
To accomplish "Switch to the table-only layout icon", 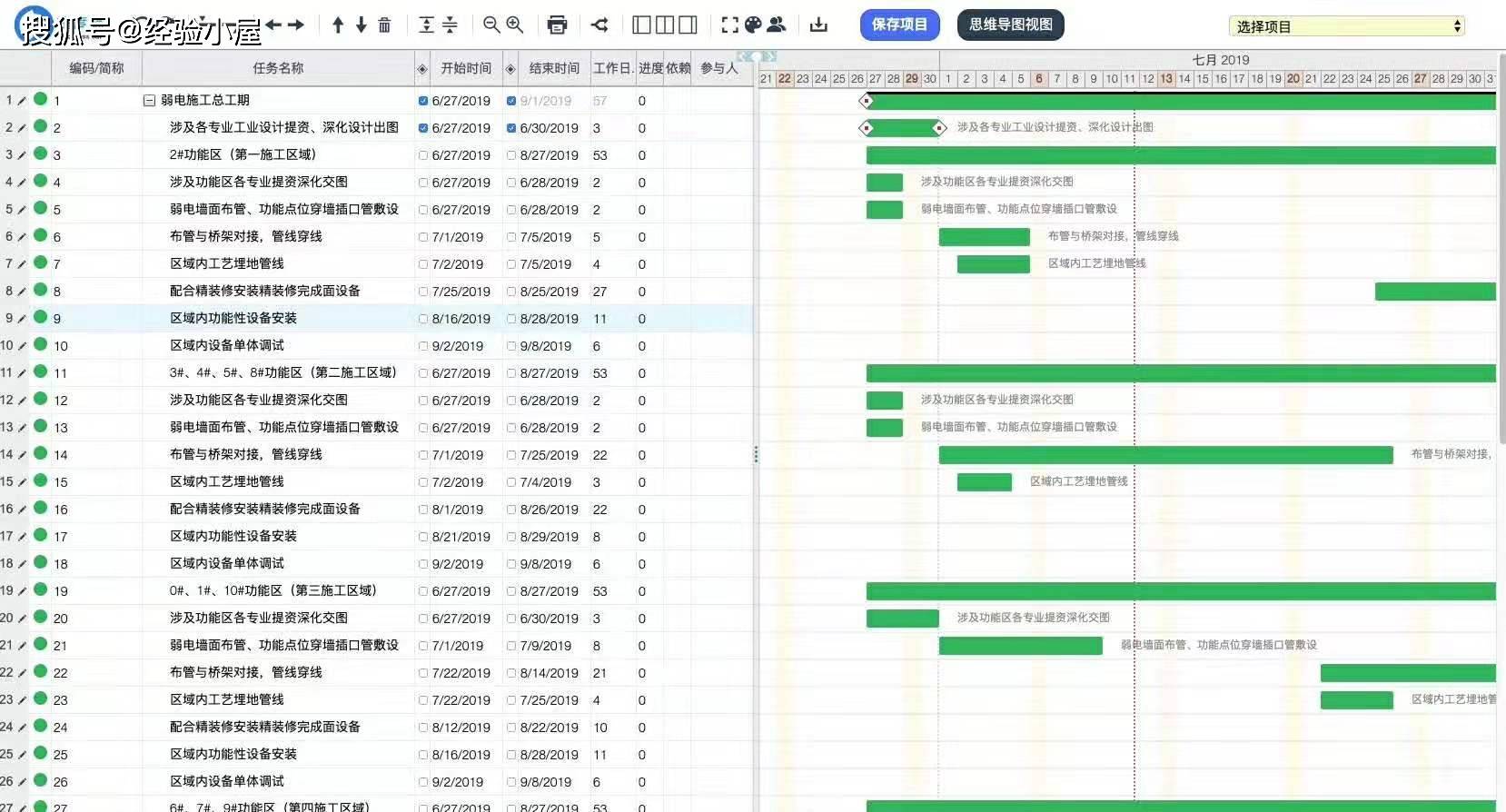I will pos(641,25).
